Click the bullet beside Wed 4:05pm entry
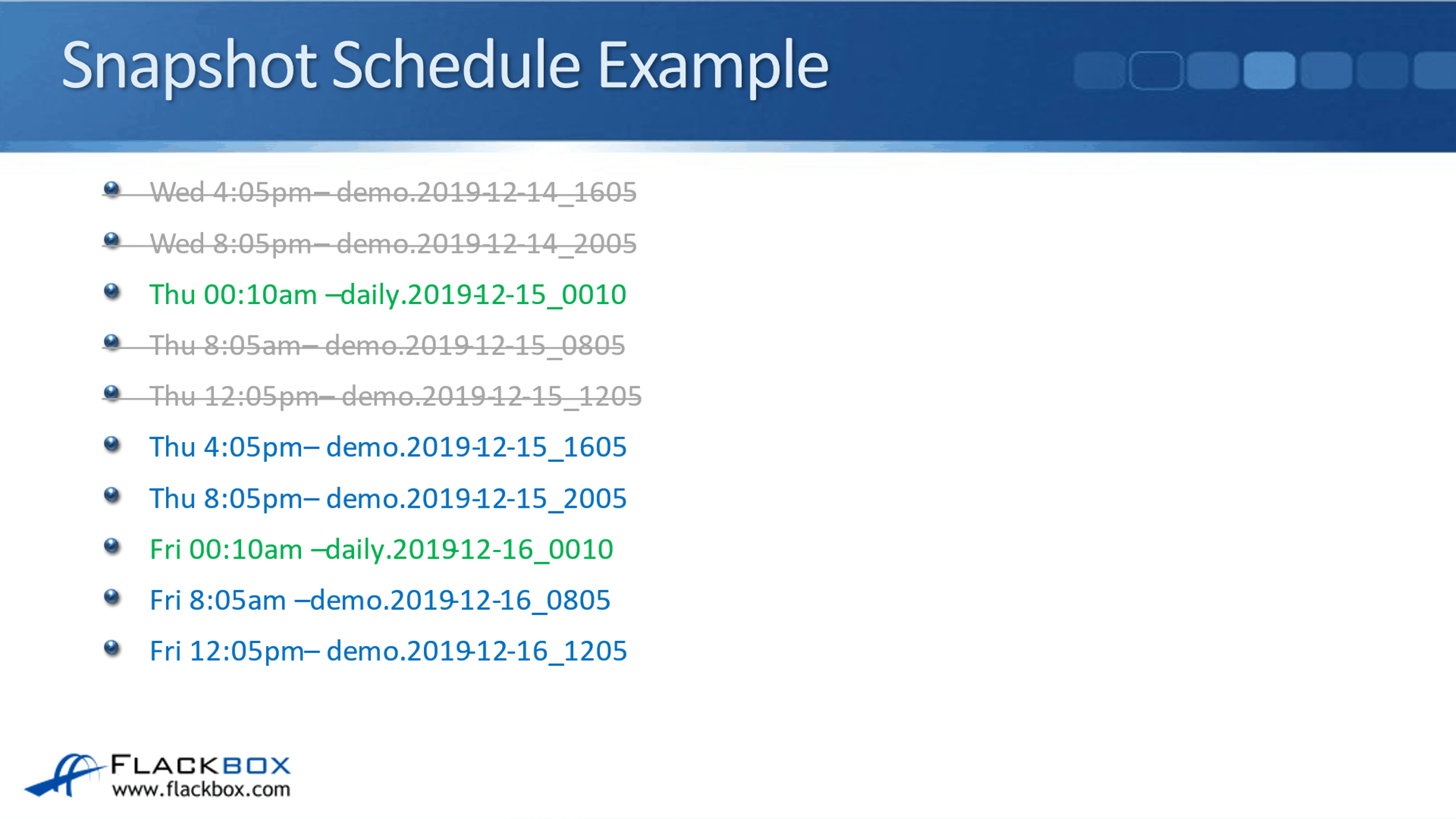This screenshot has width=1456, height=819. (x=111, y=189)
